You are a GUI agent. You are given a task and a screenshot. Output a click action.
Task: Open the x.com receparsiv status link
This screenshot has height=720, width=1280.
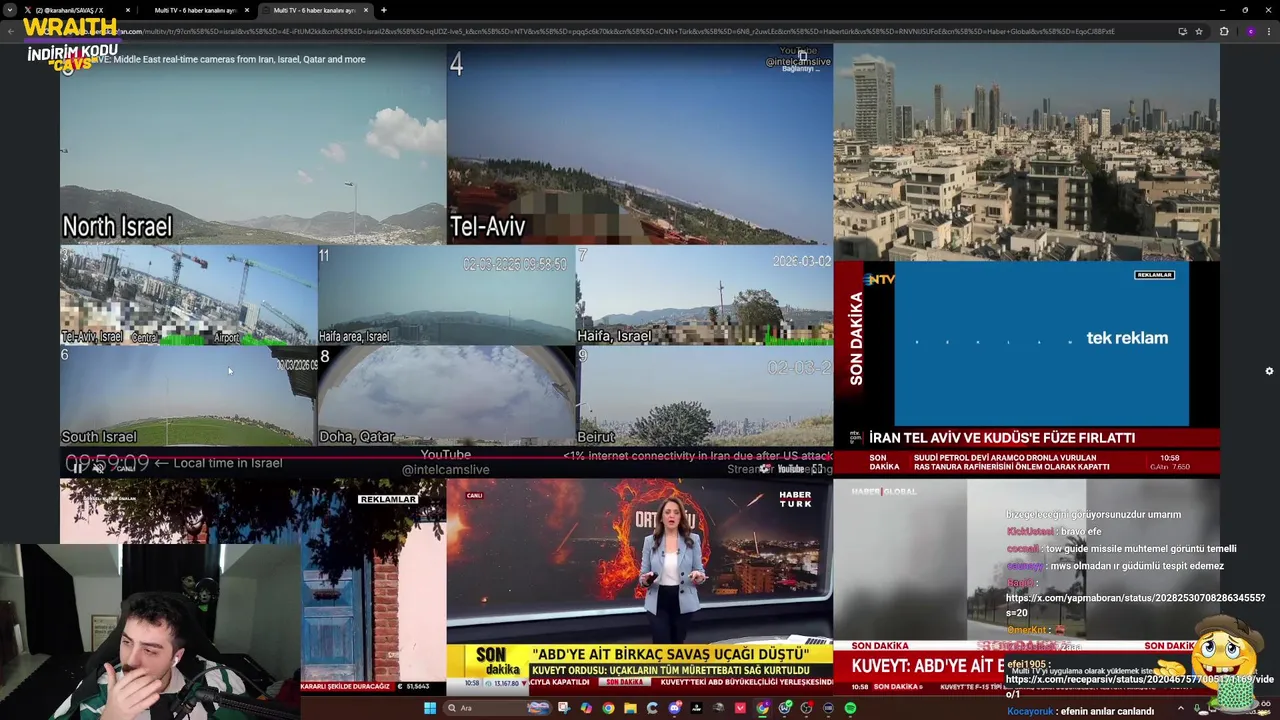(x=1140, y=686)
